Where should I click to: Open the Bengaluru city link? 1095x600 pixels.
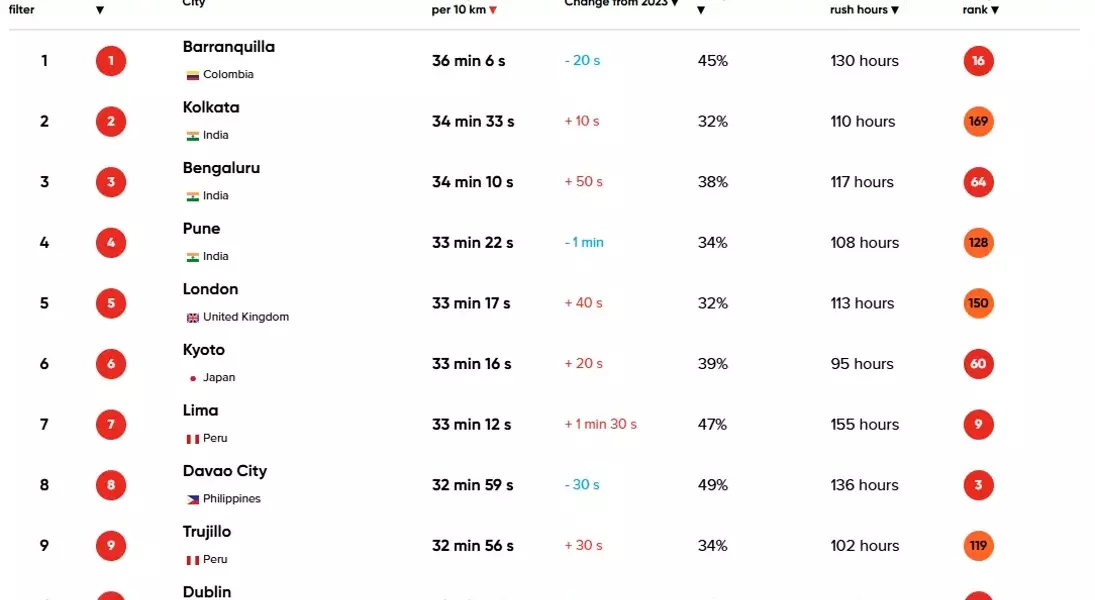click(x=221, y=168)
